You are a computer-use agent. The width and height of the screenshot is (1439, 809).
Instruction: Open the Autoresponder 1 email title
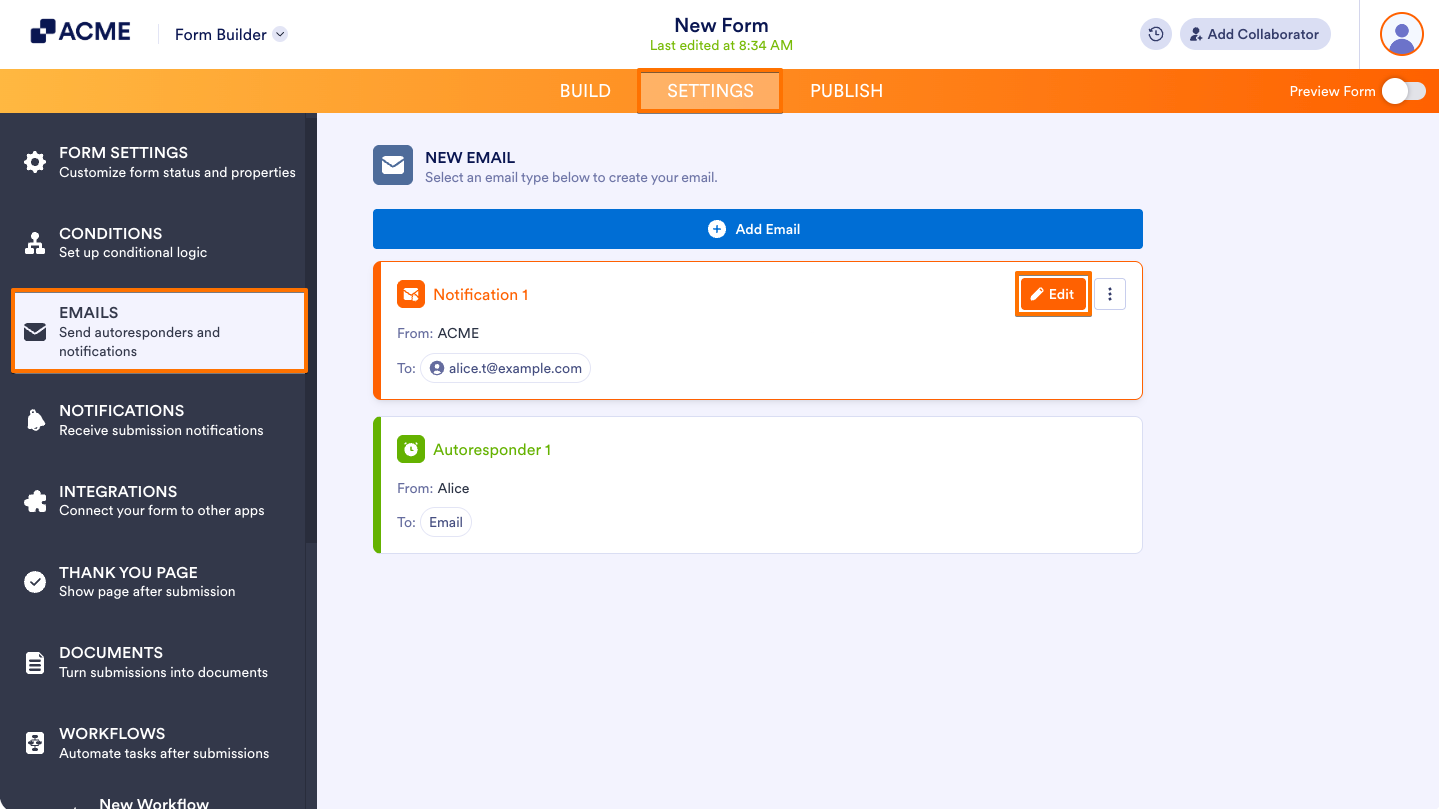point(492,450)
